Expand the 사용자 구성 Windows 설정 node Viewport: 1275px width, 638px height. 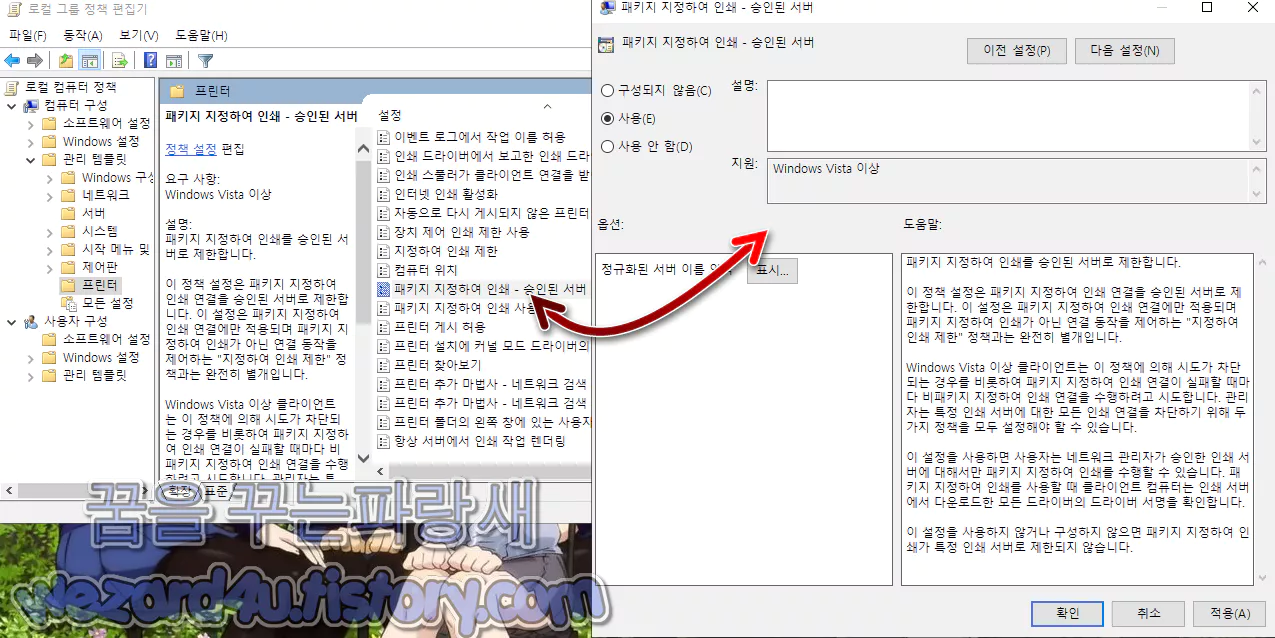coord(30,356)
